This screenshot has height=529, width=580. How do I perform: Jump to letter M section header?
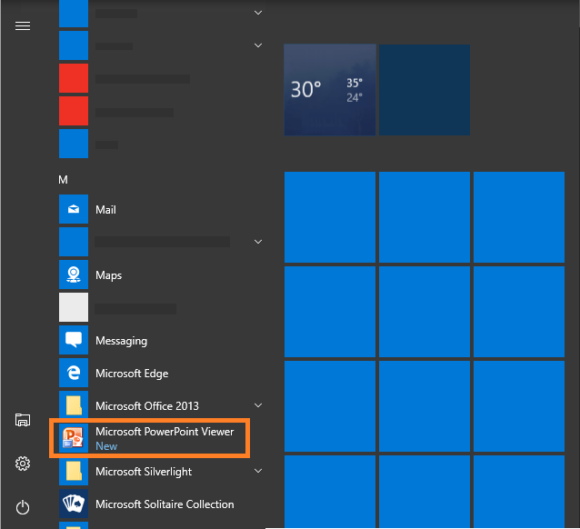(63, 180)
